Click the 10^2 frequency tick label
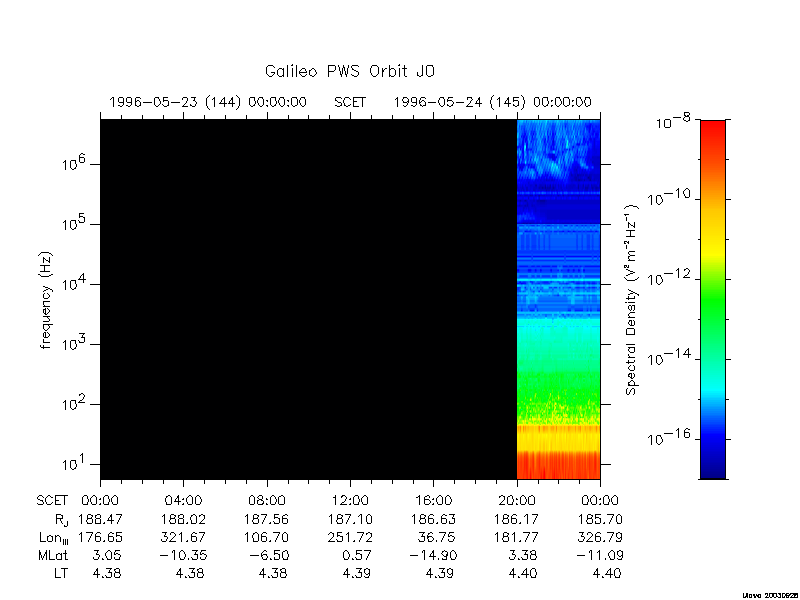The width and height of the screenshot is (800, 600). tap(74, 403)
